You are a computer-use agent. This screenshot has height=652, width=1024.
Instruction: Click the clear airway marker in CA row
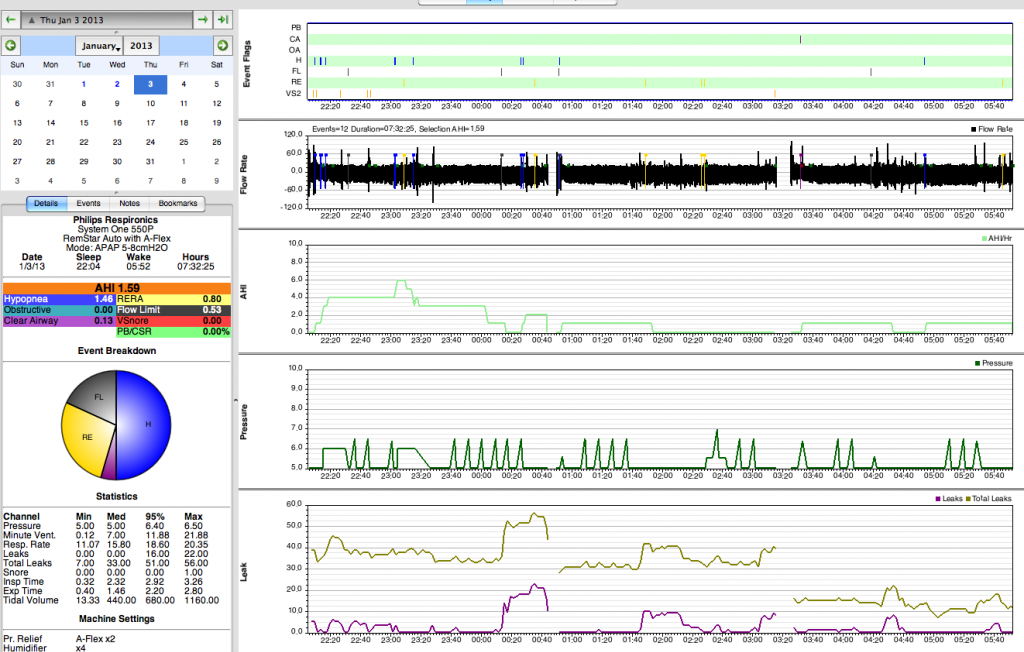coord(801,39)
